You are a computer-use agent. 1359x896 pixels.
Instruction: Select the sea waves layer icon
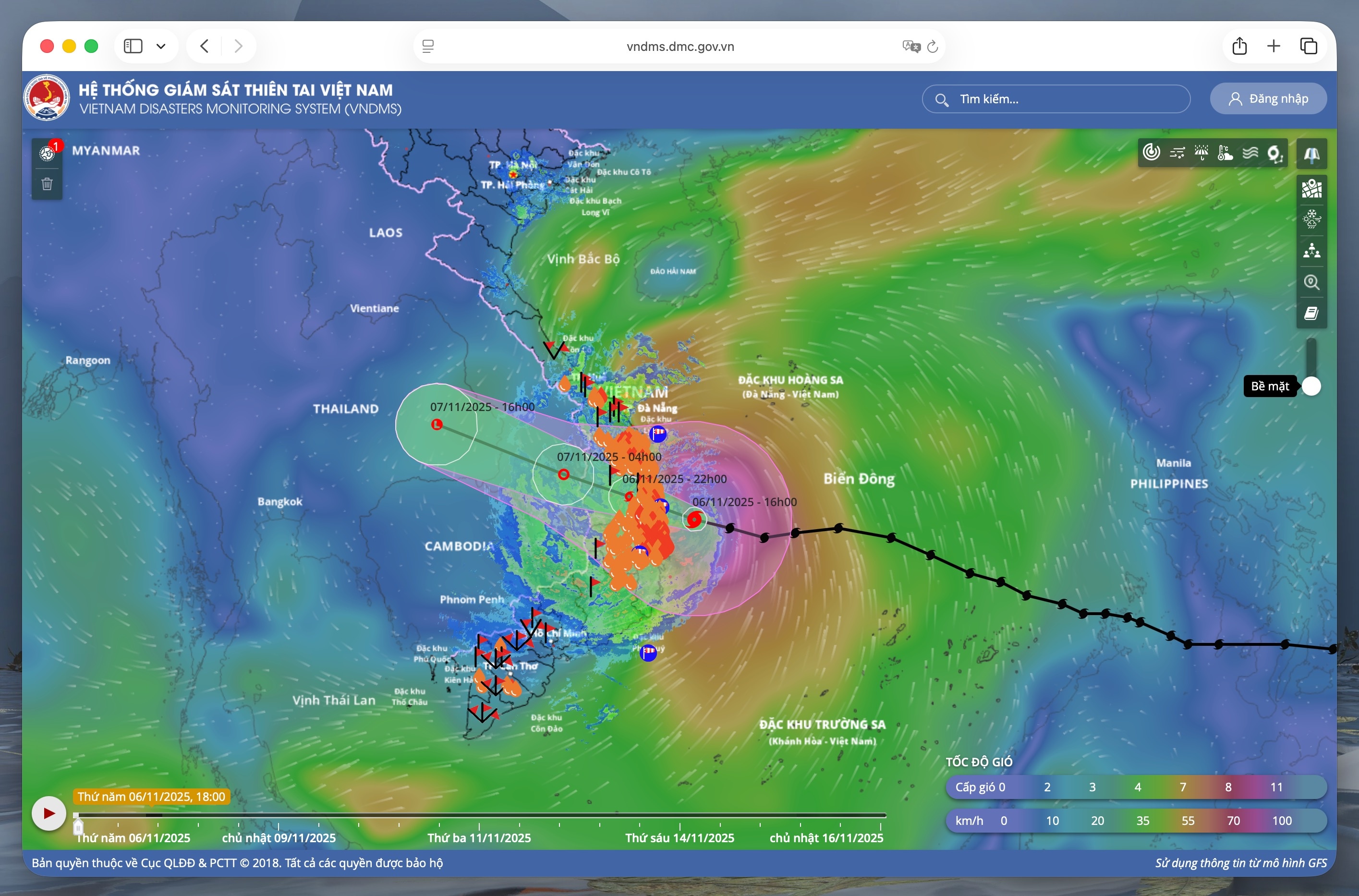click(x=1250, y=153)
